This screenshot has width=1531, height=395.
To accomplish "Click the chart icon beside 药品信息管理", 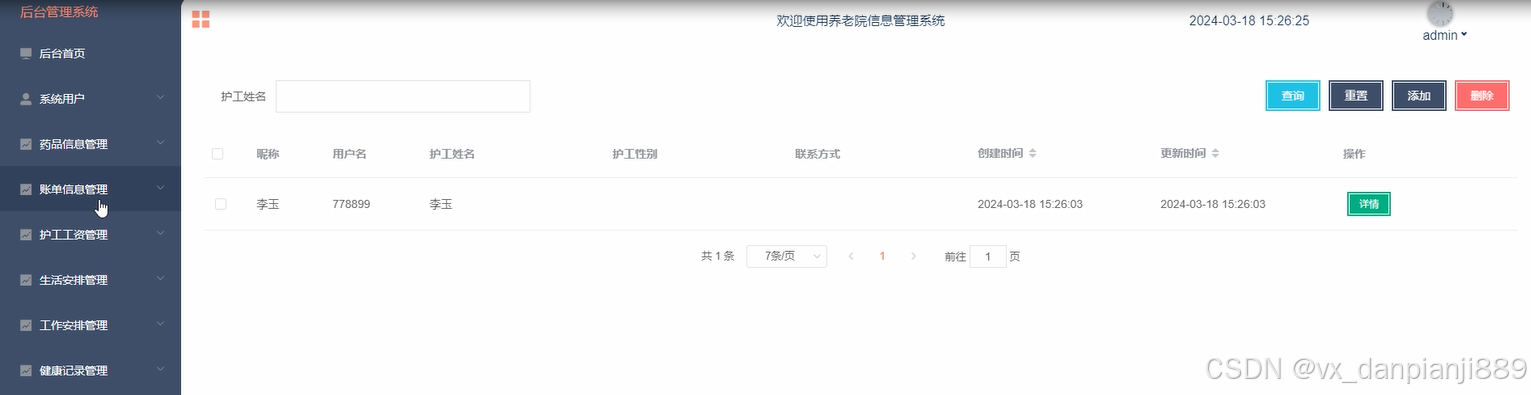I will click(26, 144).
